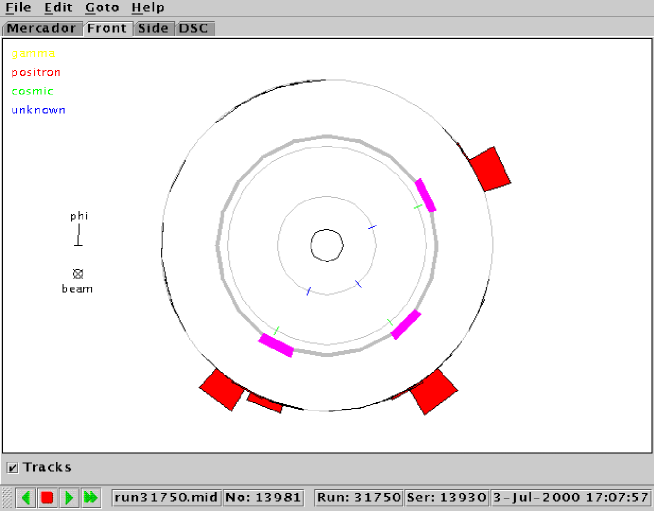Toggle the Tracks checkbox
The width and height of the screenshot is (654, 511).
point(12,467)
